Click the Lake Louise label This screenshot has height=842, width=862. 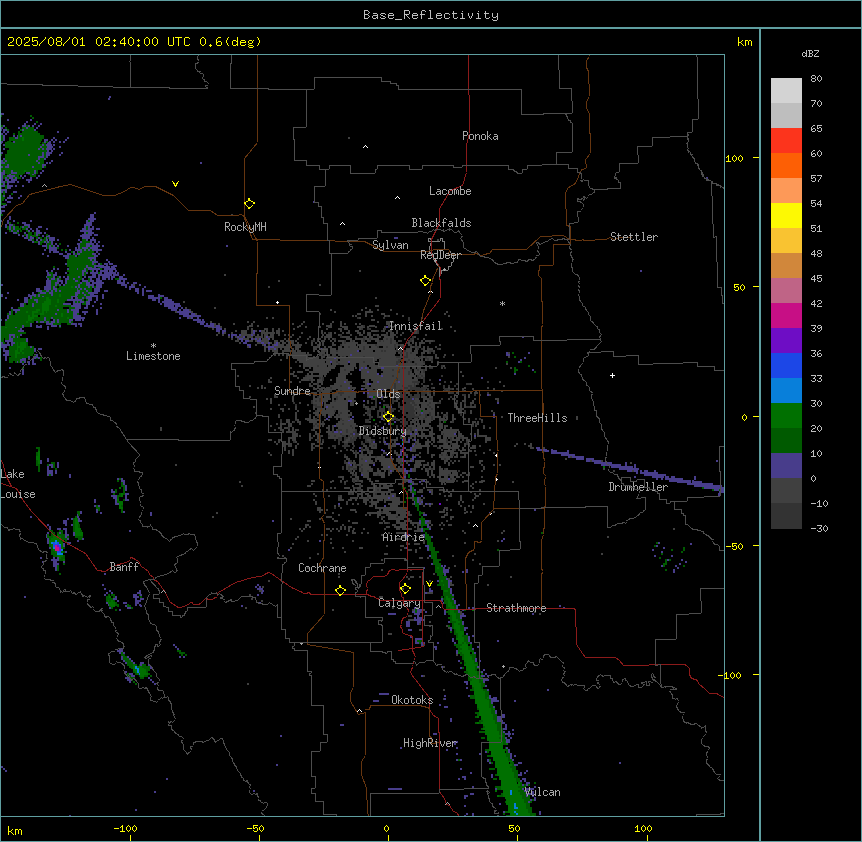click(x=18, y=484)
